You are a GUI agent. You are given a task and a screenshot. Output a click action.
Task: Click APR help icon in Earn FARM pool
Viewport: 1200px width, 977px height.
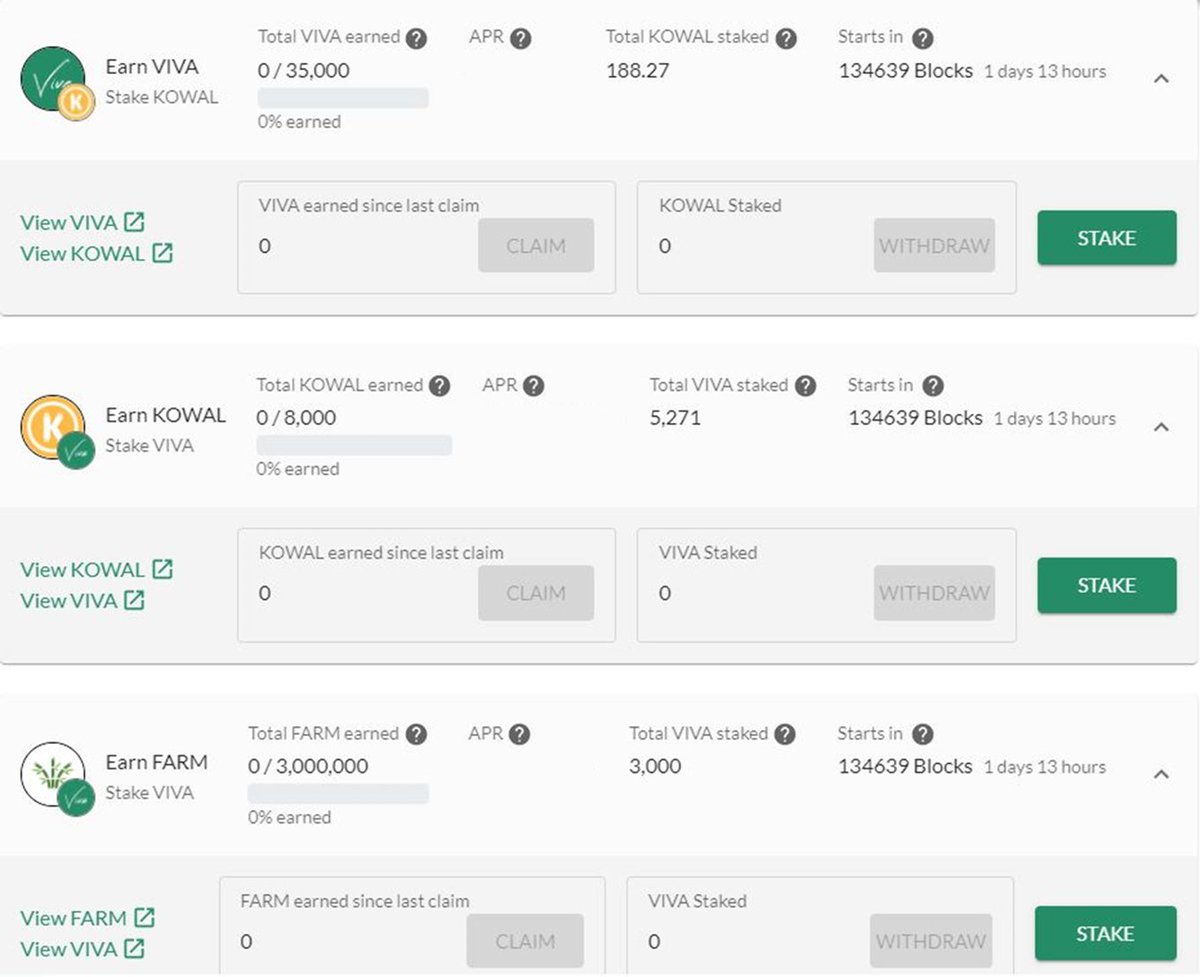[519, 734]
